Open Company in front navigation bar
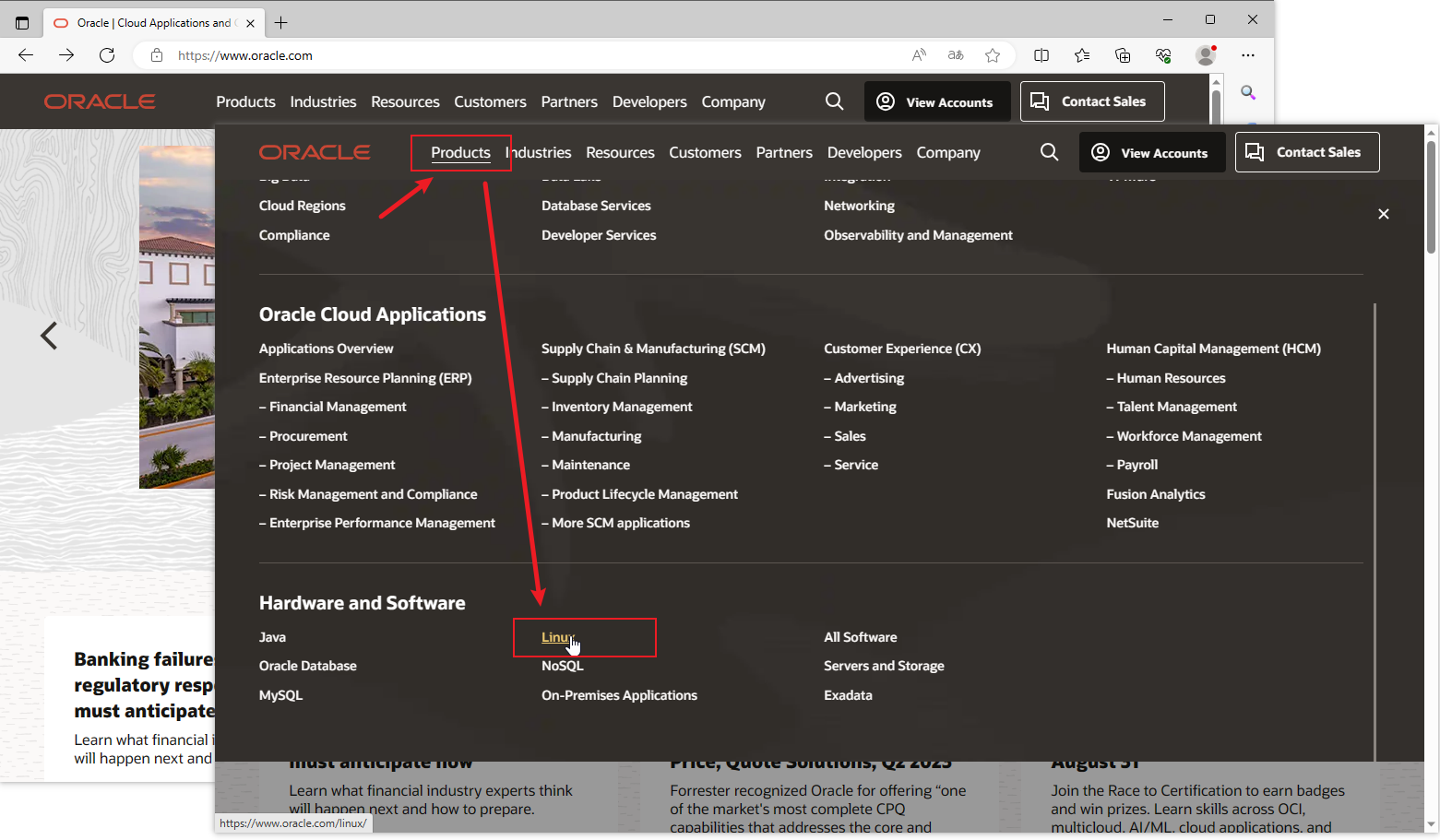This screenshot has width=1440, height=840. pyautogui.click(x=948, y=152)
